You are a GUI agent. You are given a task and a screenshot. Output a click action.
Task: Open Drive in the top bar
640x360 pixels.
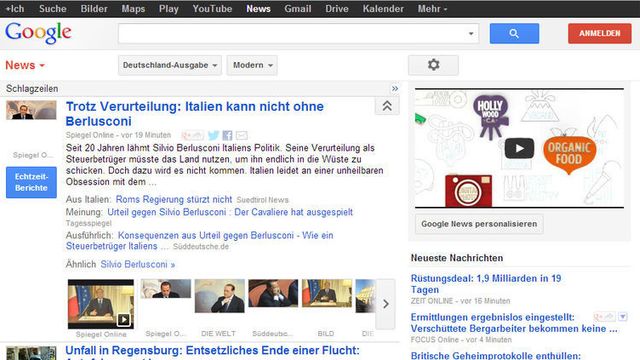click(x=337, y=9)
